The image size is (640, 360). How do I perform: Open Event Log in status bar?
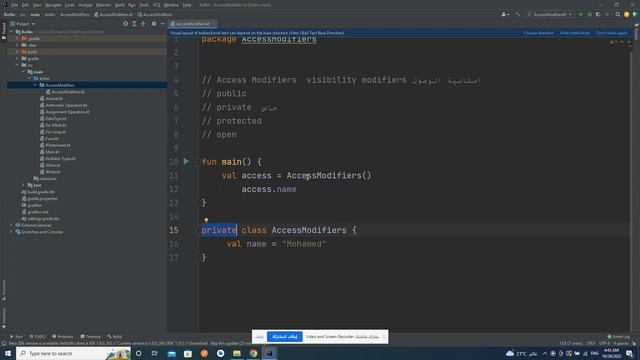point(619,337)
